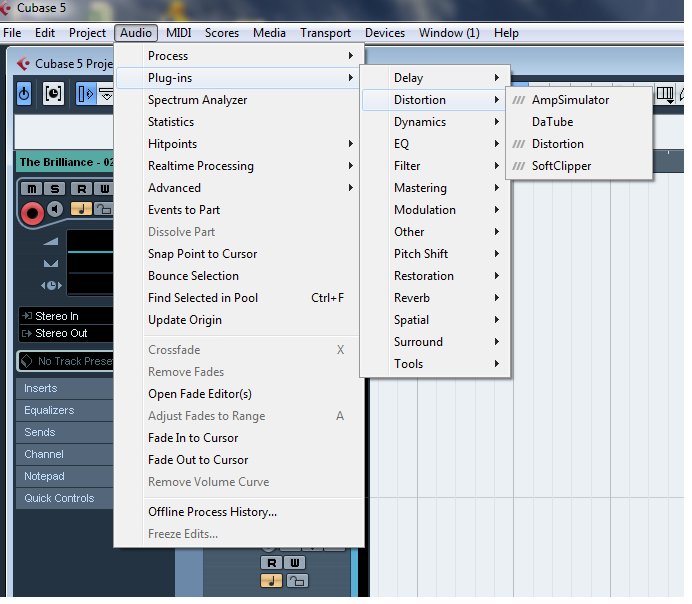Screen dimensions: 692x604
Task: Click the pan slider field in the inspector
Action: [x=90, y=263]
